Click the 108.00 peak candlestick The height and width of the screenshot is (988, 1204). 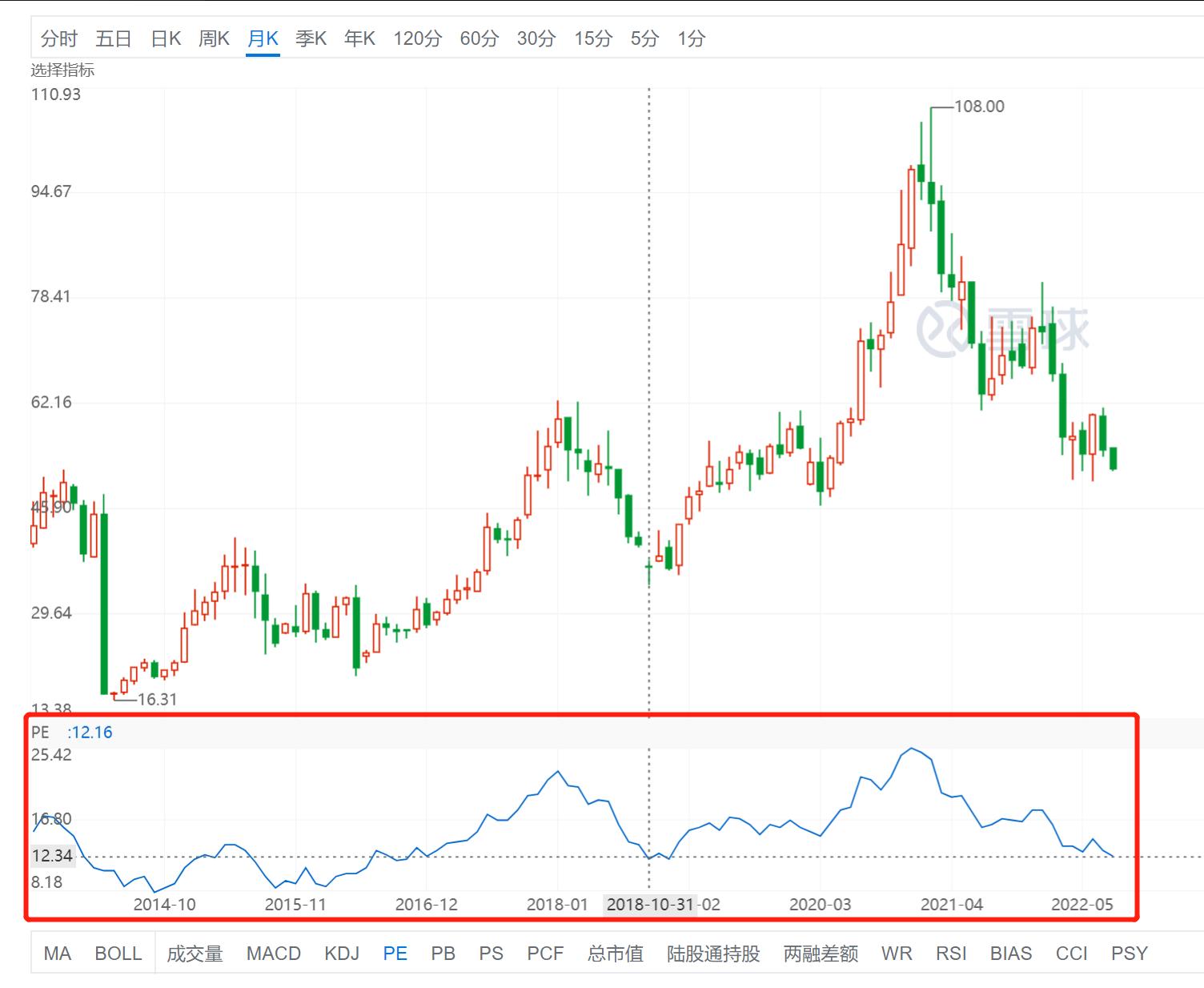[x=931, y=192]
